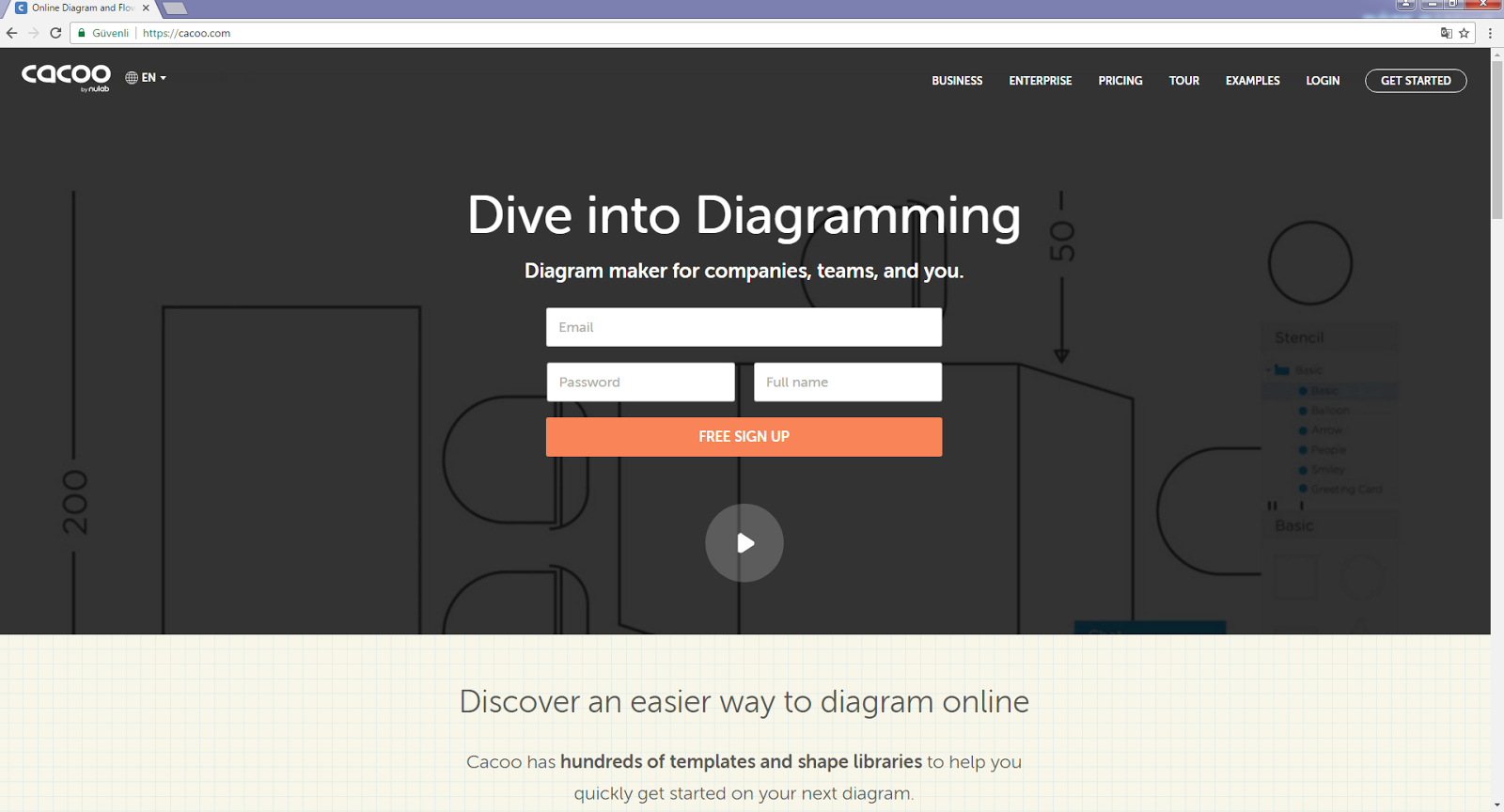This screenshot has width=1504, height=812.
Task: Go forward in the browser
Action: (34, 33)
